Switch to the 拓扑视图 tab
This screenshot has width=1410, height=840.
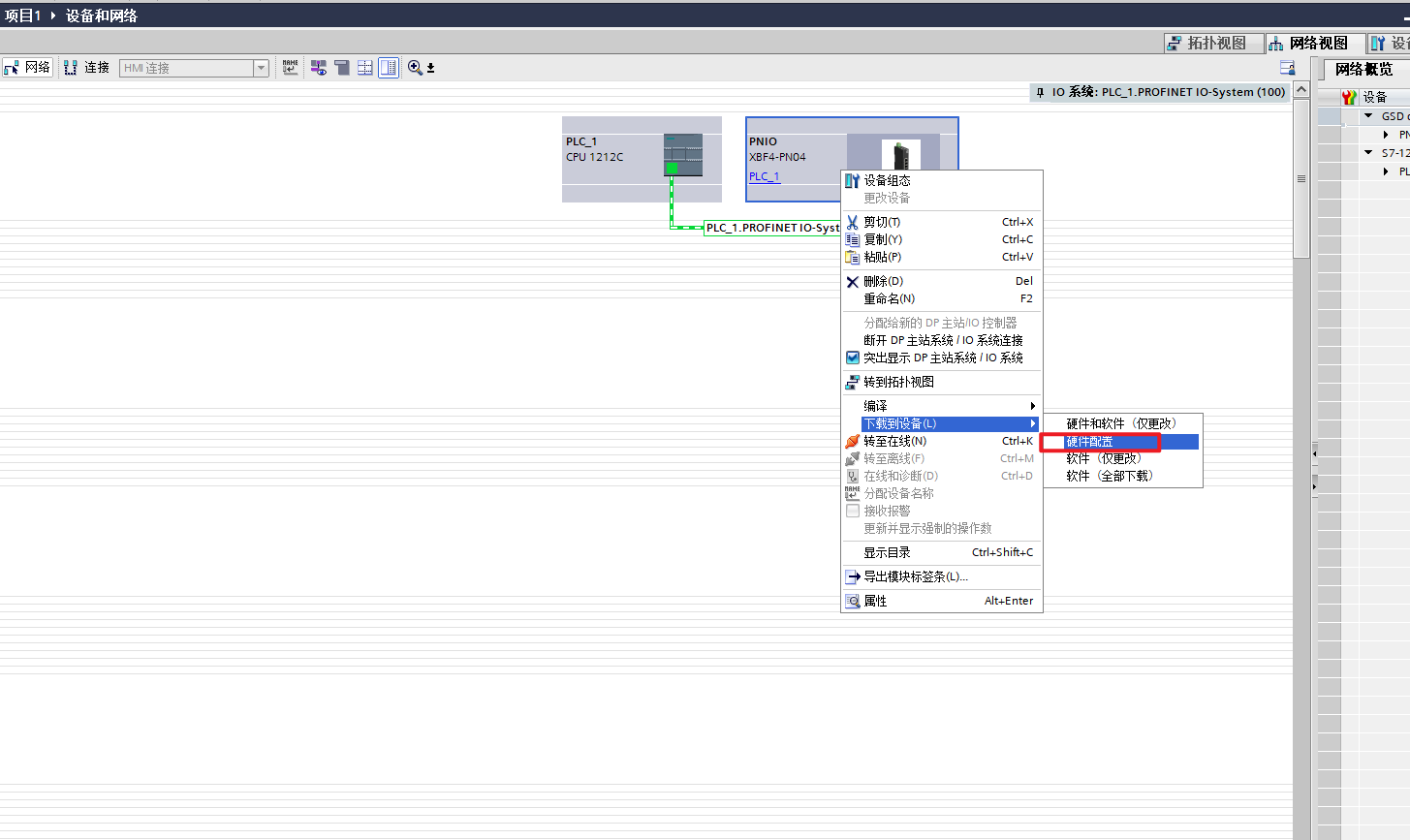1214,44
